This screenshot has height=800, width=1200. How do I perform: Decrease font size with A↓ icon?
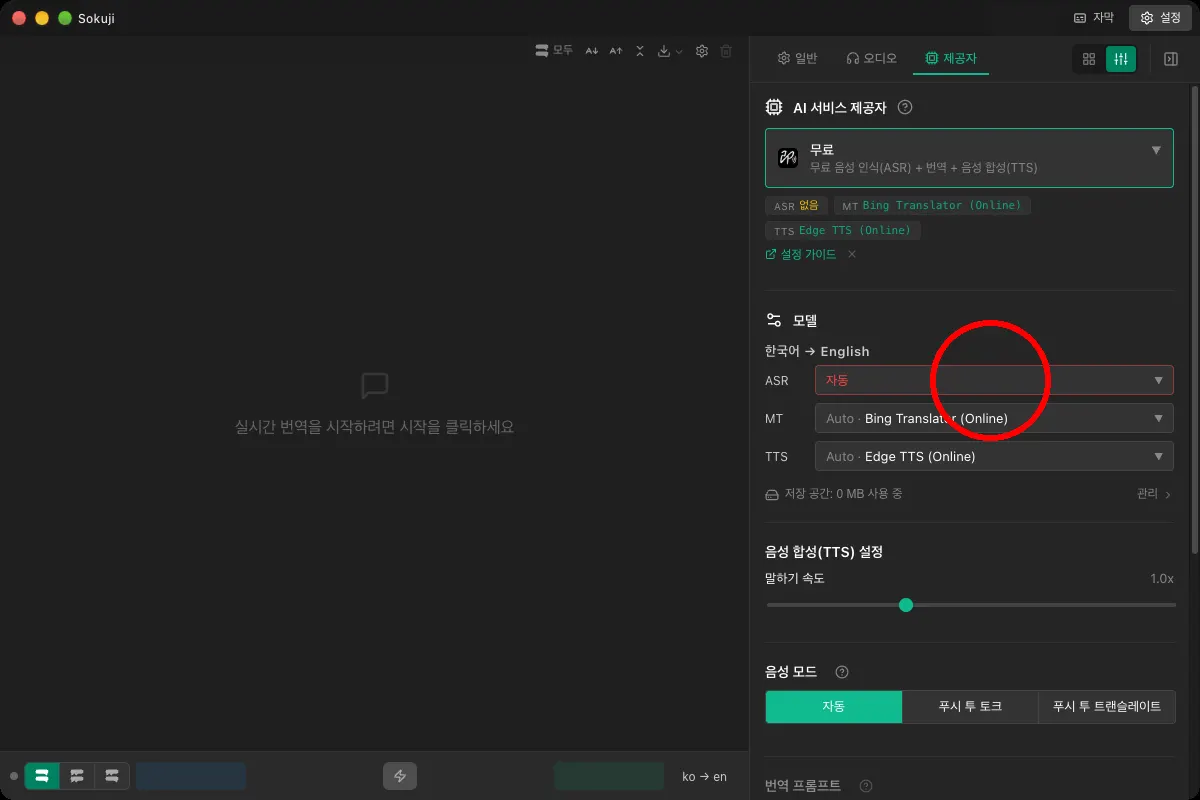pyautogui.click(x=591, y=50)
